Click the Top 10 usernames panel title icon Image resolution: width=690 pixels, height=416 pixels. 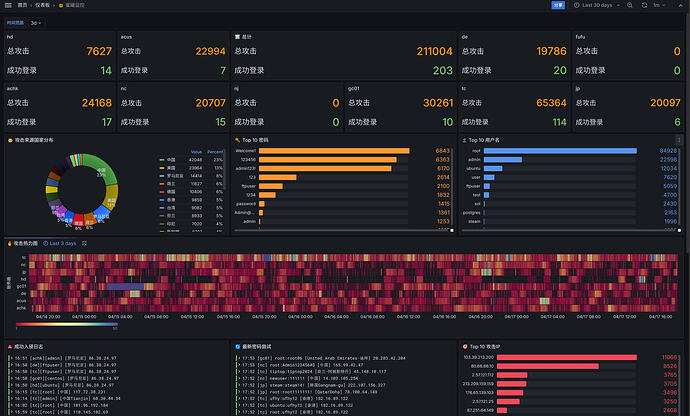pos(464,140)
